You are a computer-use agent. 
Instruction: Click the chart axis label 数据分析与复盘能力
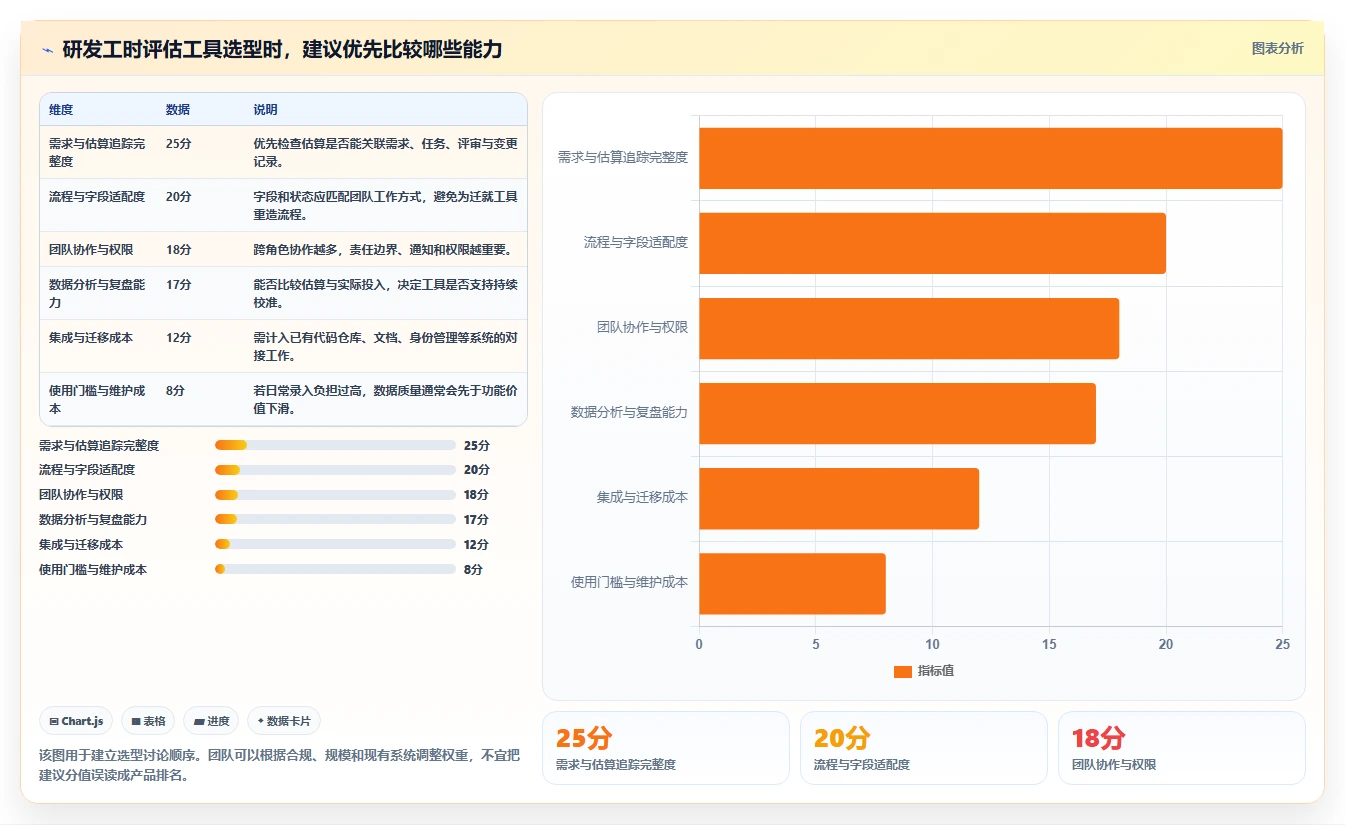click(629, 412)
